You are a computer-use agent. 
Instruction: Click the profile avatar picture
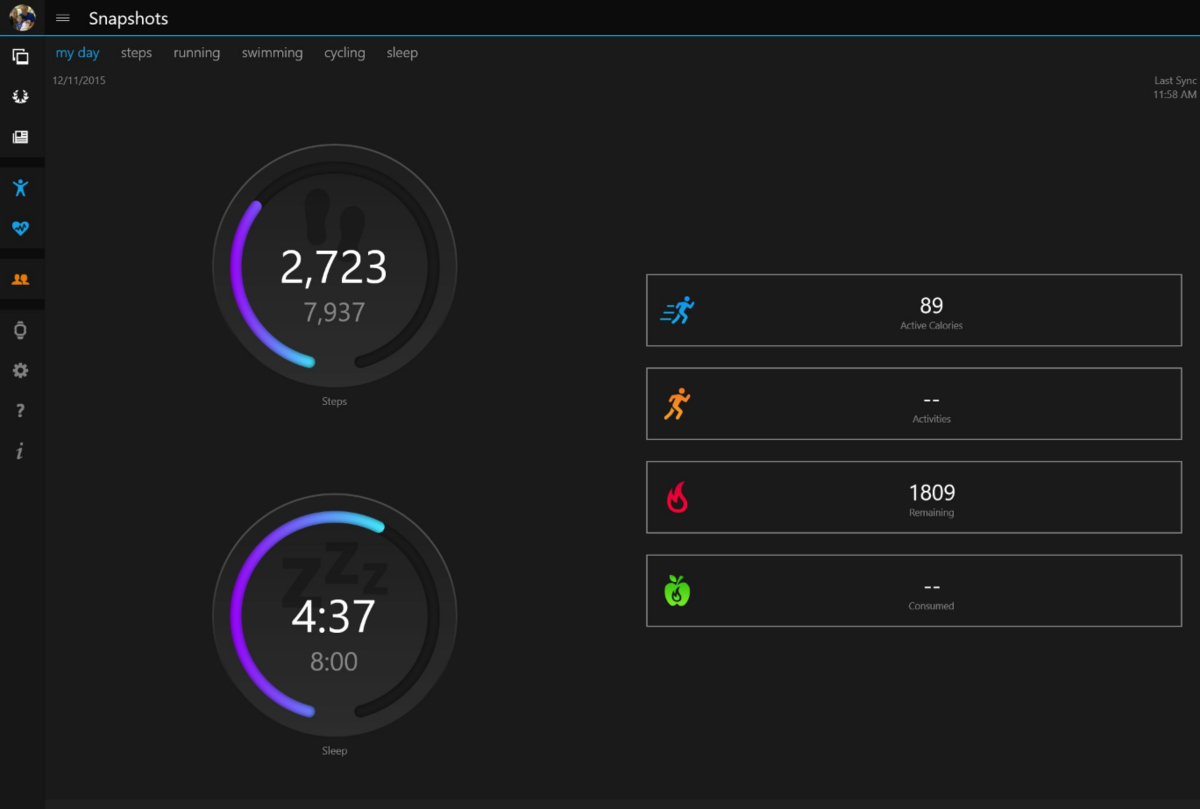[x=22, y=18]
